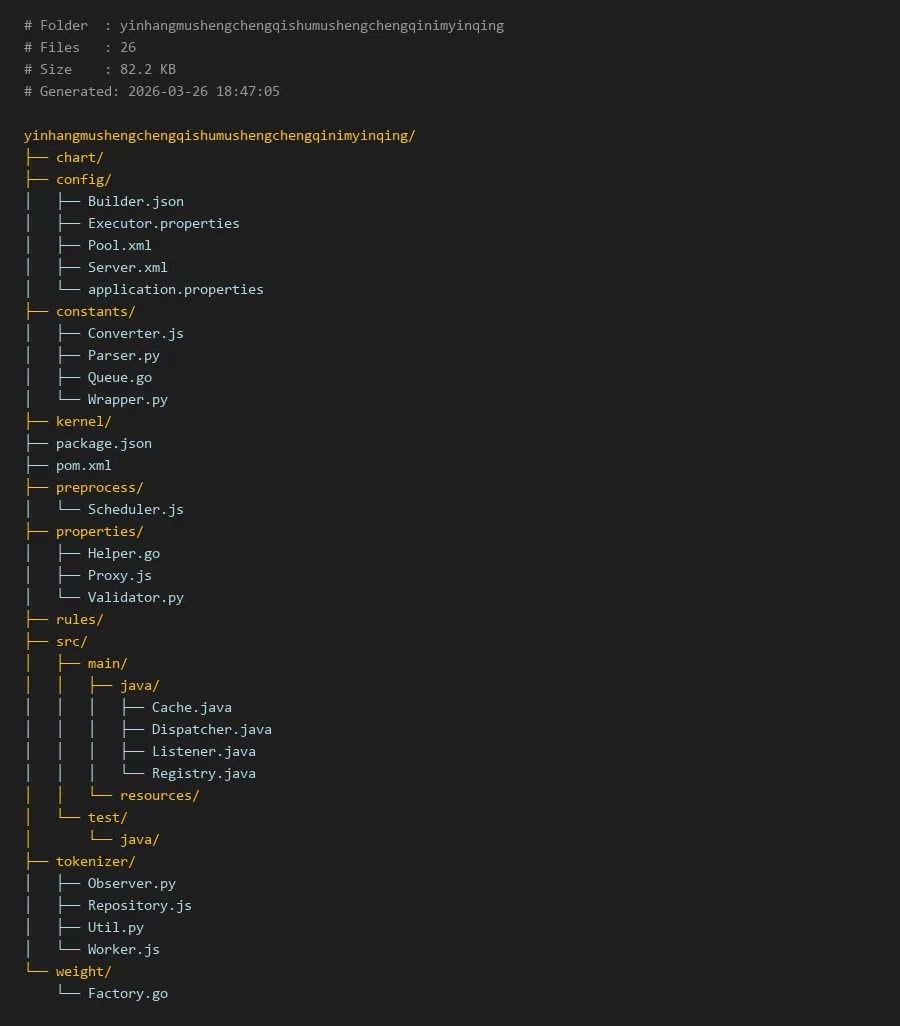Click the Queue.go file
Screen dimensions: 900x1026
[x=120, y=377]
